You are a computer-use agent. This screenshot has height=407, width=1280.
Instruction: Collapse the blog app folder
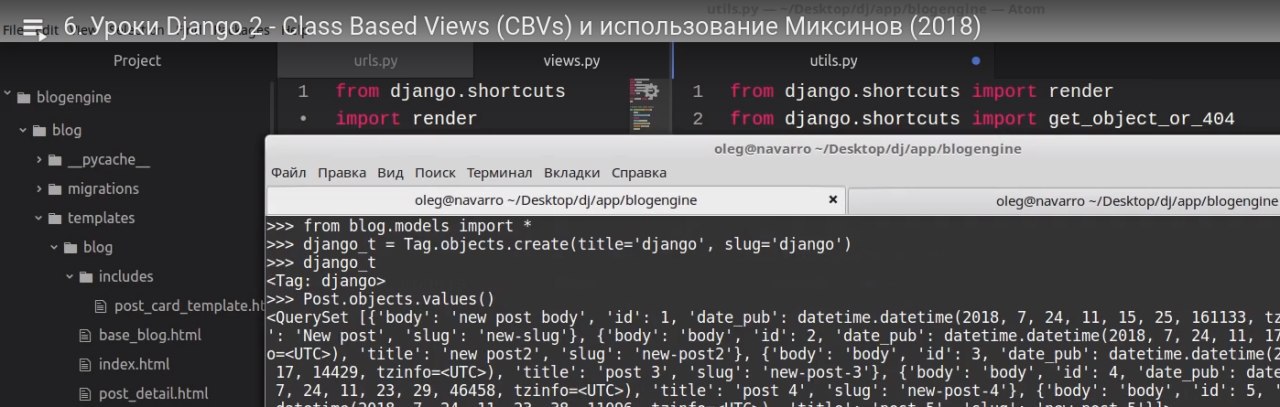(x=24, y=130)
